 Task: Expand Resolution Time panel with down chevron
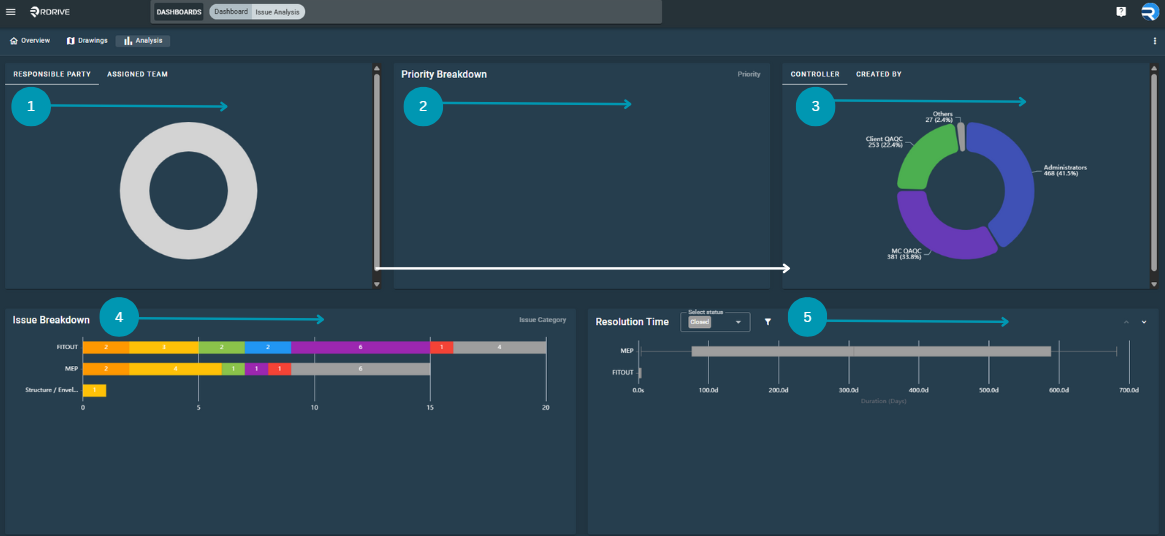(1144, 322)
